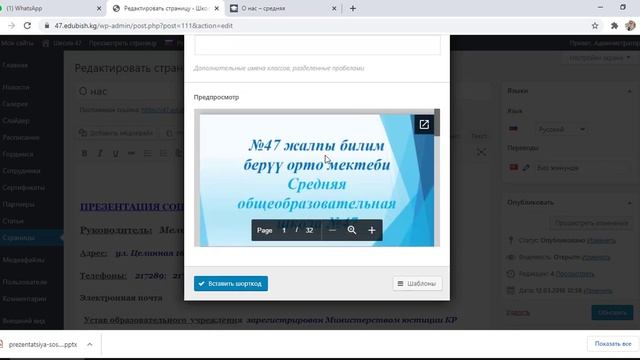Expand download options chevron for pptx
The width and height of the screenshot is (640, 360).
click(x=89, y=344)
